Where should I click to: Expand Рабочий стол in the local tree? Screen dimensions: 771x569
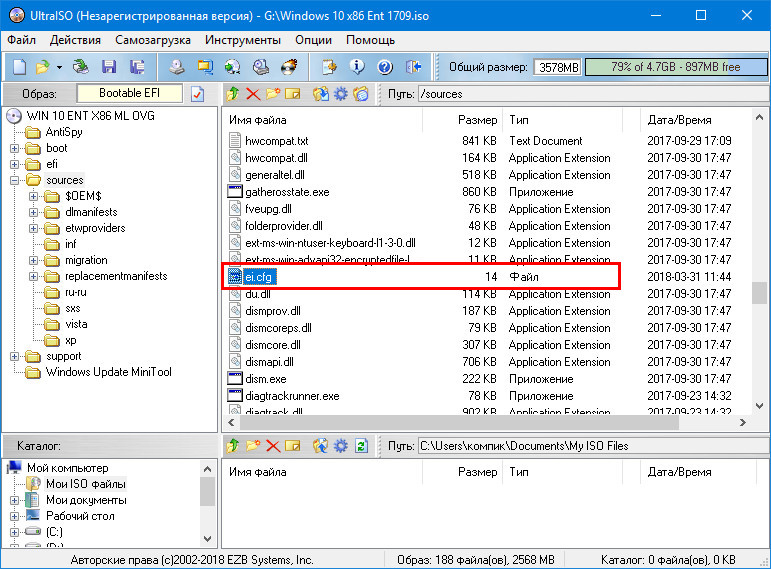point(15,516)
